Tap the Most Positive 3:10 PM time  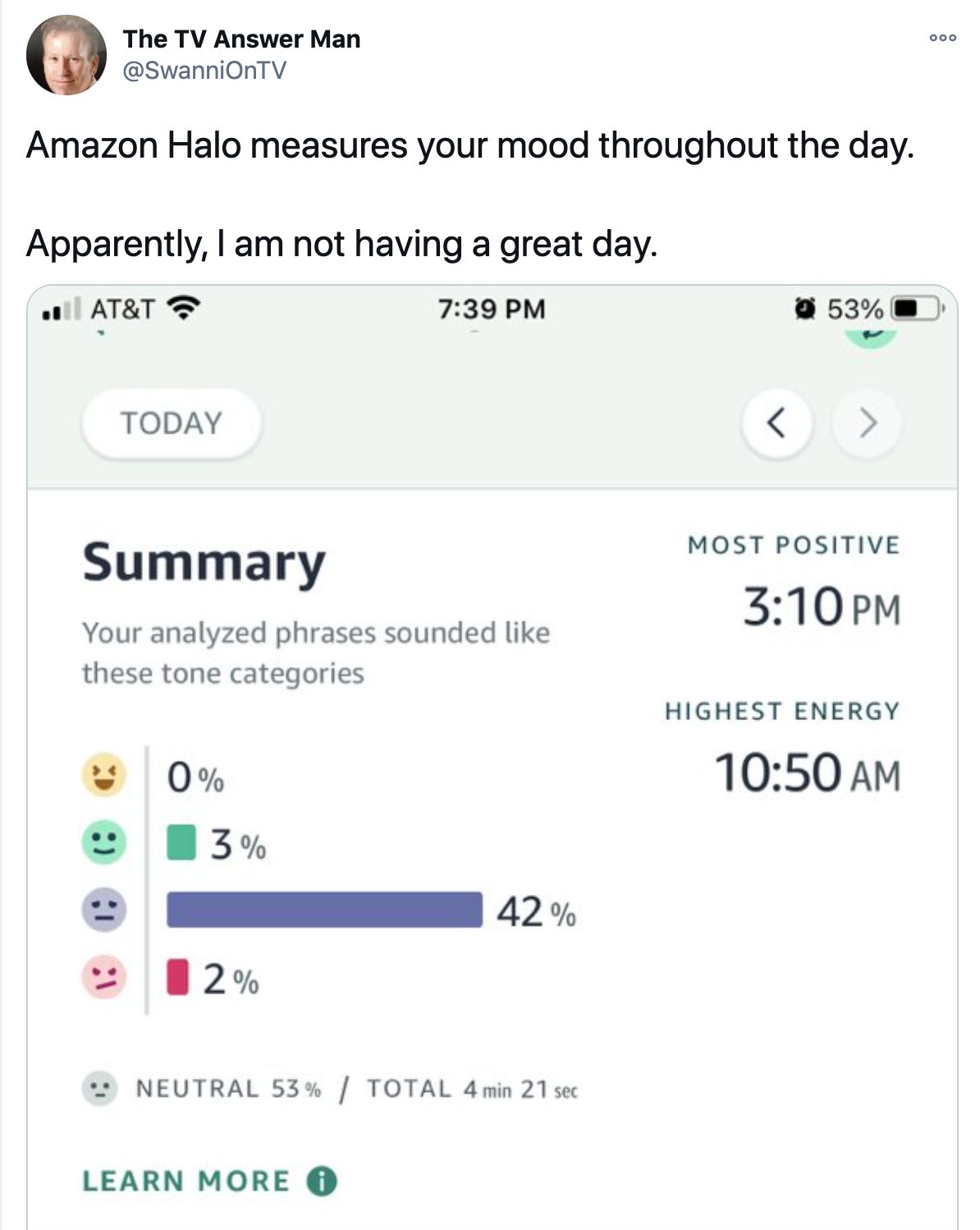[x=822, y=608]
